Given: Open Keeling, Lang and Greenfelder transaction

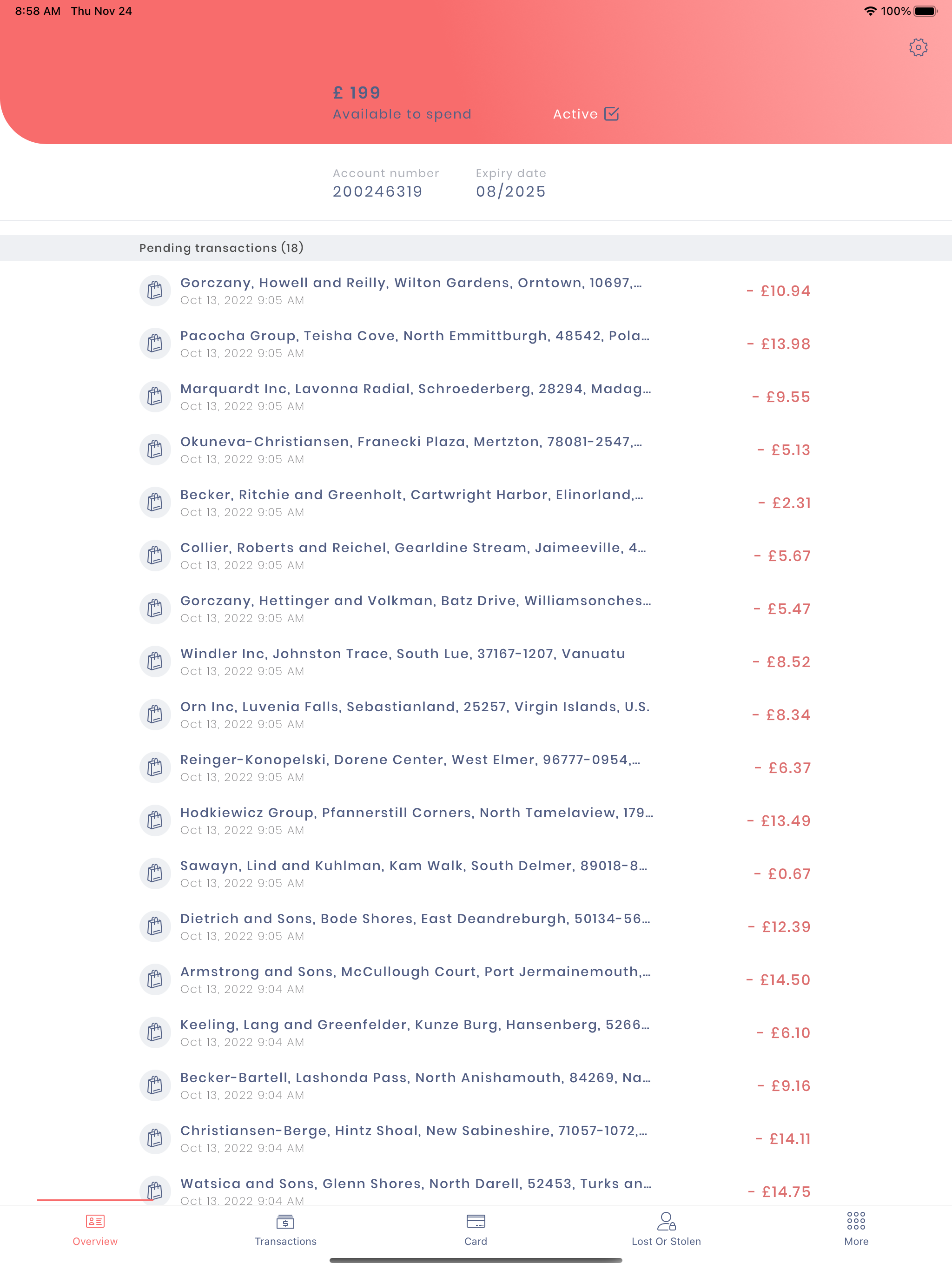Looking at the screenshot, I should [x=476, y=1032].
